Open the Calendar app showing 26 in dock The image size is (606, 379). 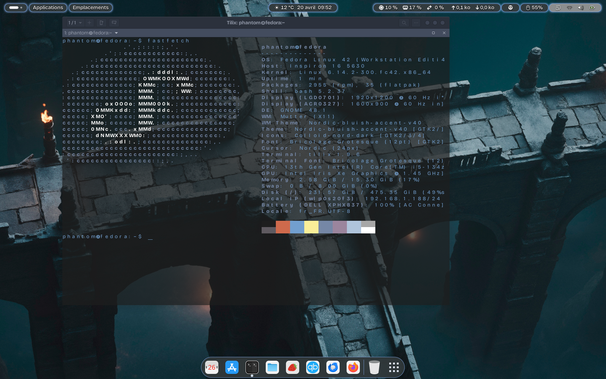click(x=211, y=367)
